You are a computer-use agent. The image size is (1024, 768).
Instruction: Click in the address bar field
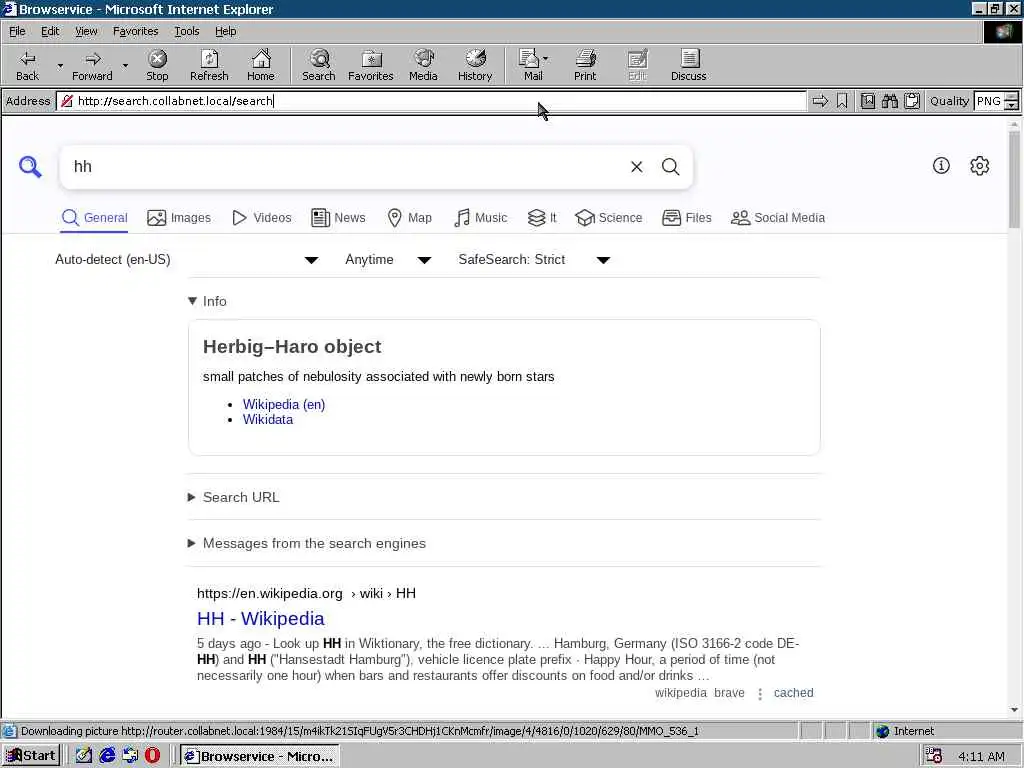tap(431, 101)
